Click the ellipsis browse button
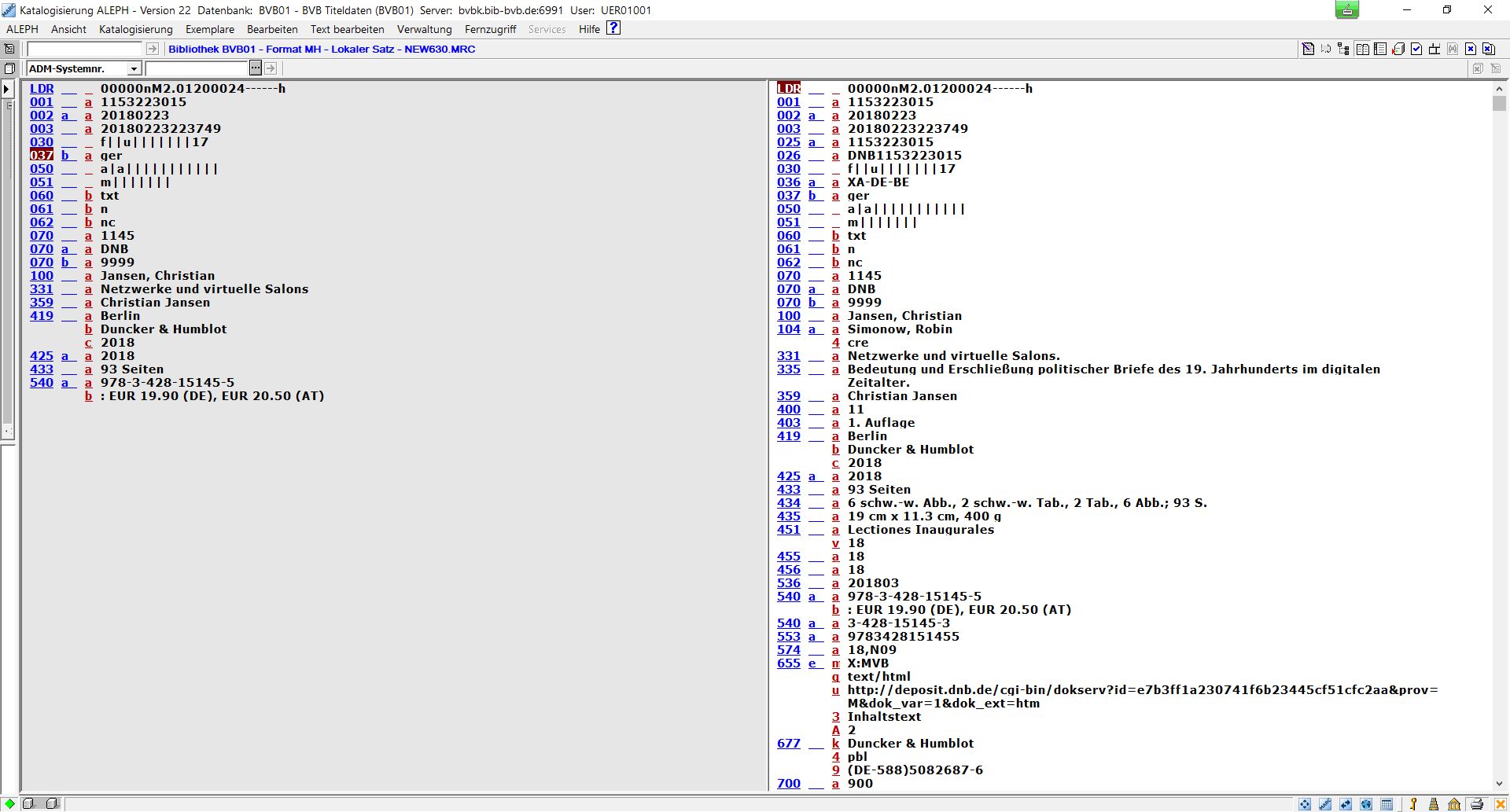Viewport: 1510px width, 812px height. pyautogui.click(x=256, y=69)
